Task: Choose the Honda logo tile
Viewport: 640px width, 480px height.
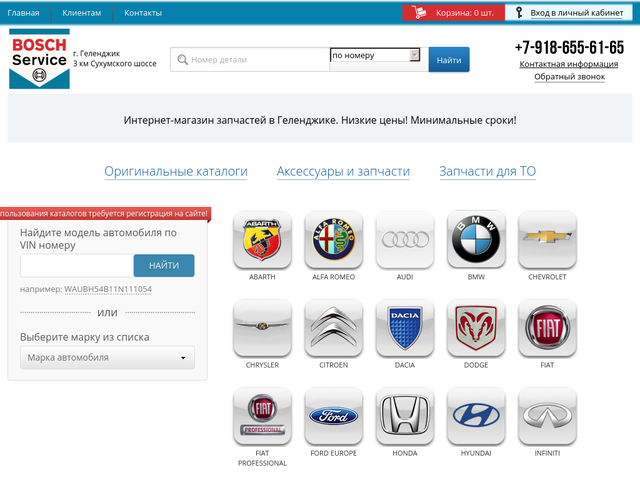Action: 405,416
